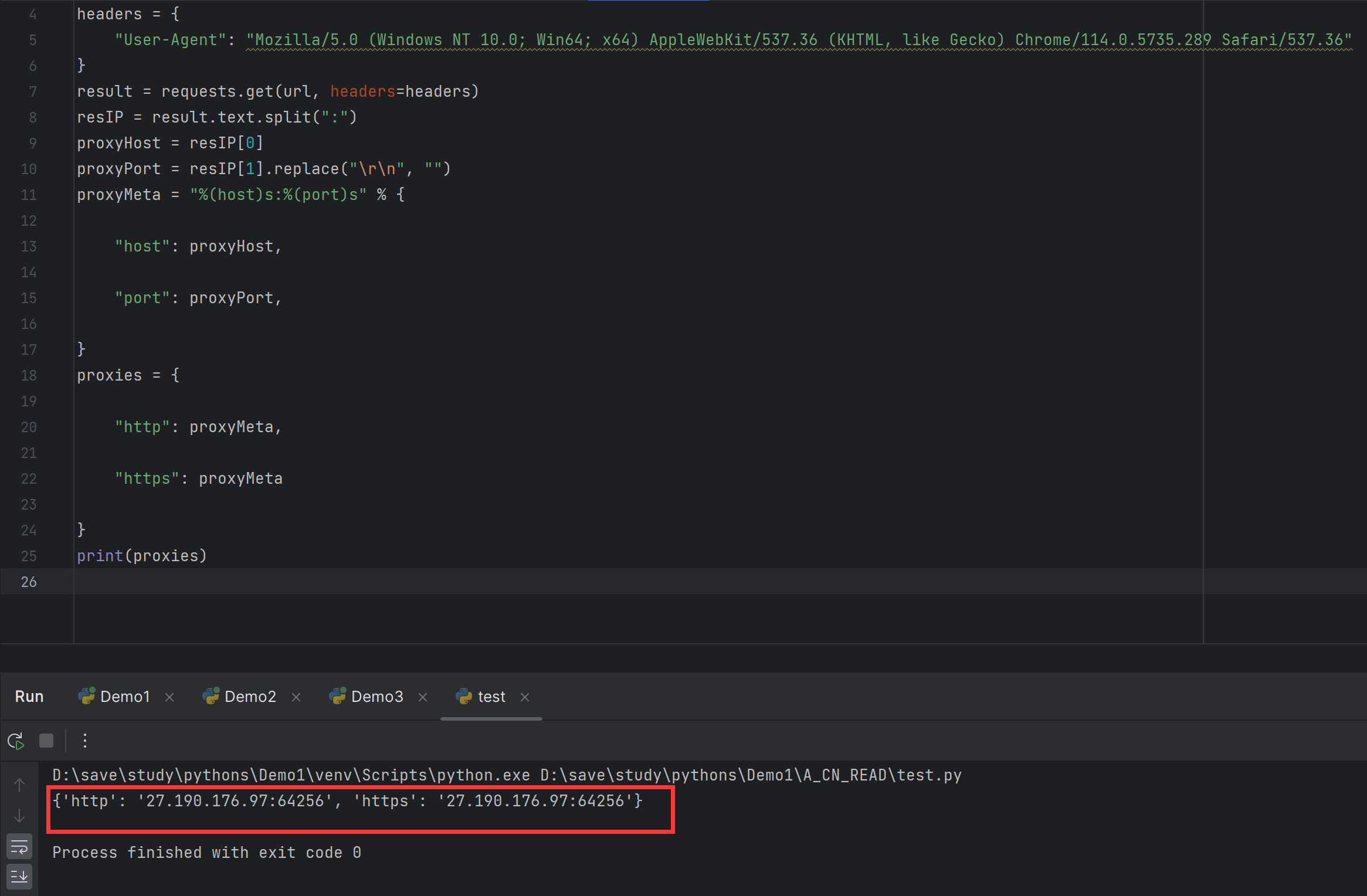Click line number 26 in the gutter
Screen dimensions: 1367x896
[29, 582]
